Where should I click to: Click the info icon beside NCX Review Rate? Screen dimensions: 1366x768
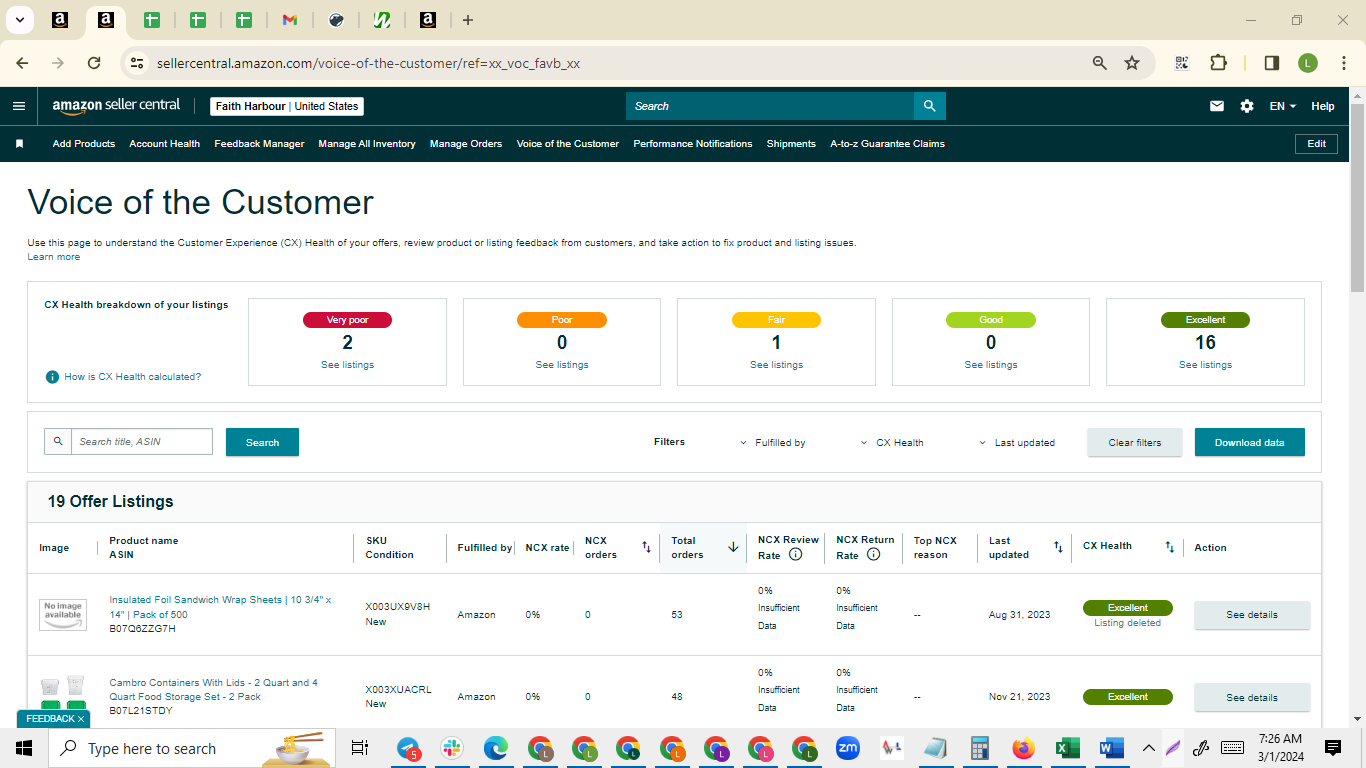pos(796,554)
